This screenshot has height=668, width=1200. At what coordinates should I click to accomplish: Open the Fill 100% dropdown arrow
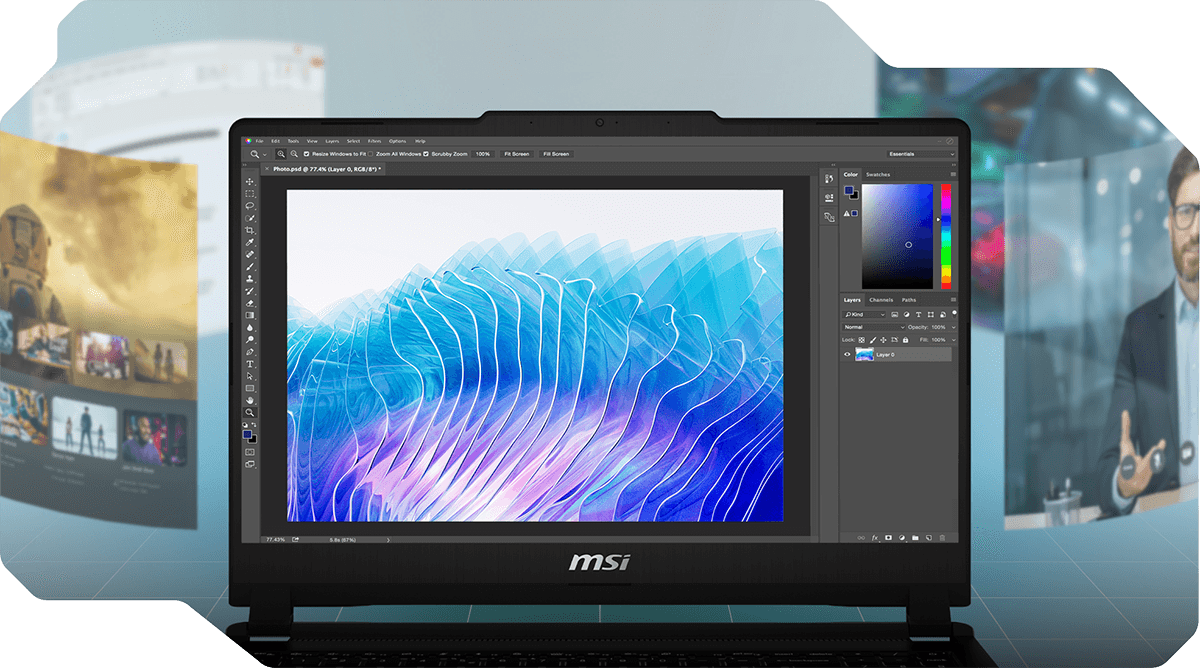click(953, 340)
